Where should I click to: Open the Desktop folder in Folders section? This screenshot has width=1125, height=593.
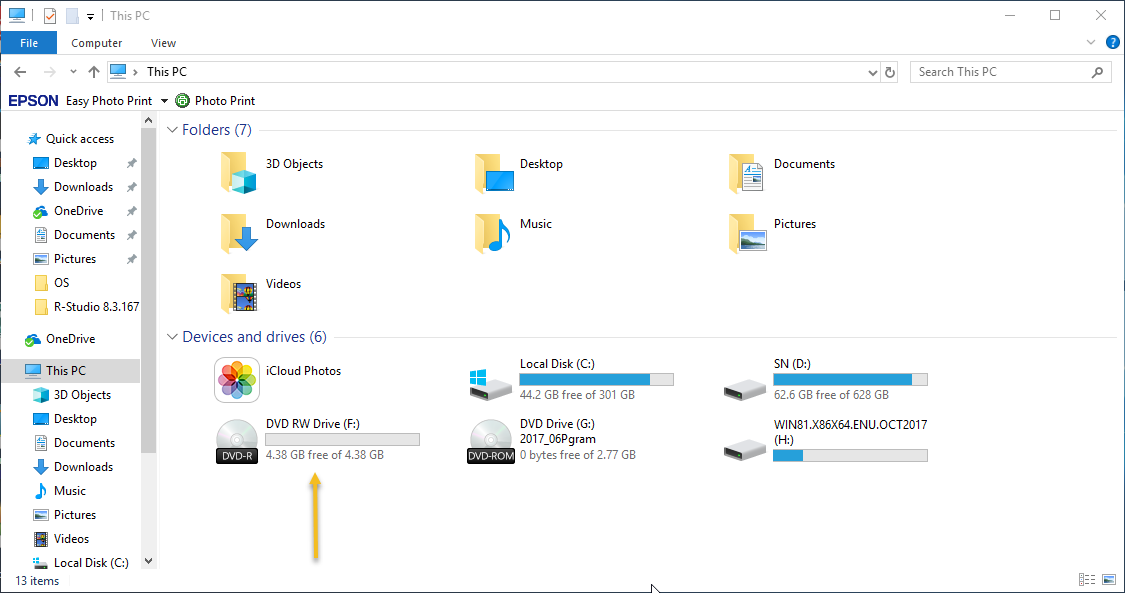(x=495, y=174)
